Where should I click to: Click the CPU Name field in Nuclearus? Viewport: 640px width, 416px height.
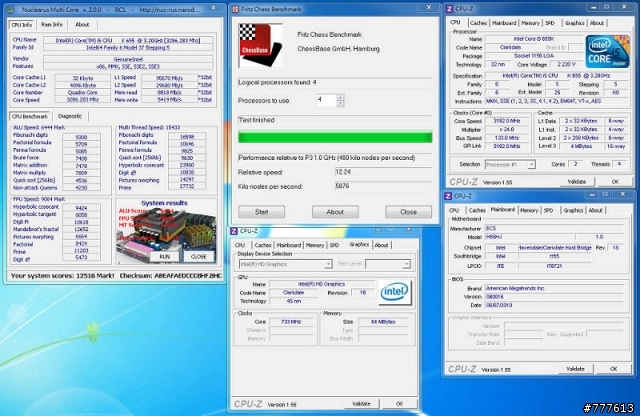pyautogui.click(x=128, y=40)
